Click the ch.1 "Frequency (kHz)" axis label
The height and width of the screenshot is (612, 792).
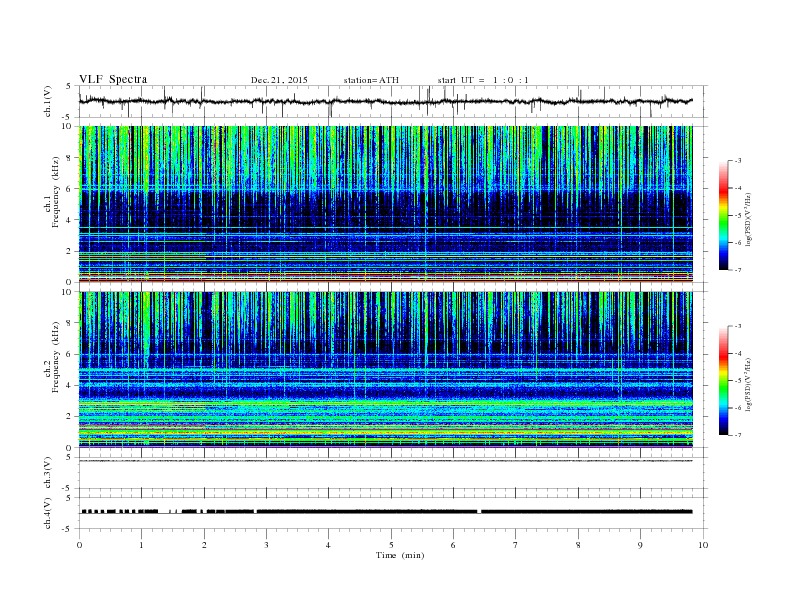56,192
